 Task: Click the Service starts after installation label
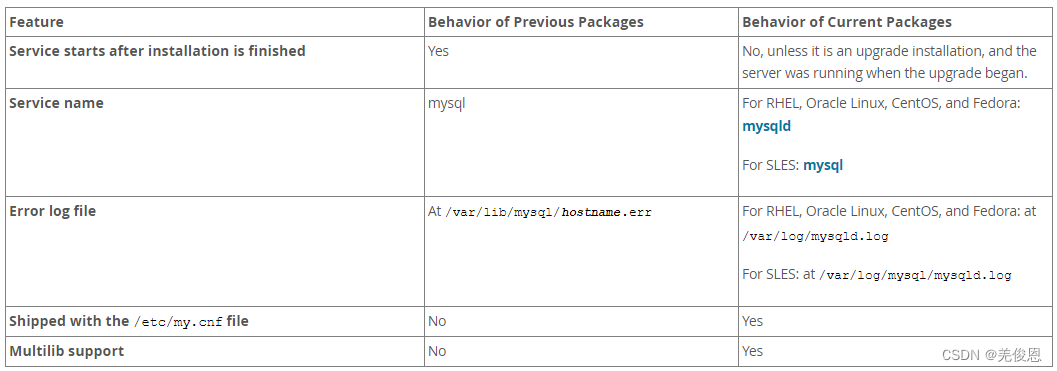(x=157, y=51)
